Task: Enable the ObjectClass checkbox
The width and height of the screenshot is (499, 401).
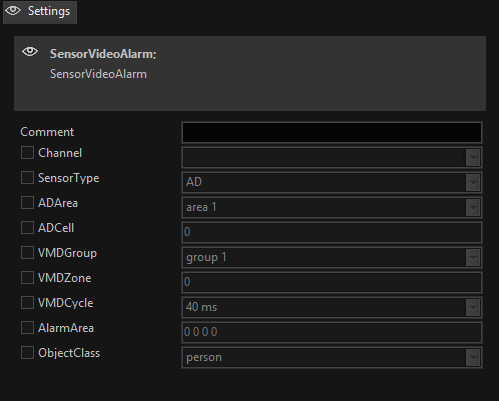Action: (x=27, y=353)
